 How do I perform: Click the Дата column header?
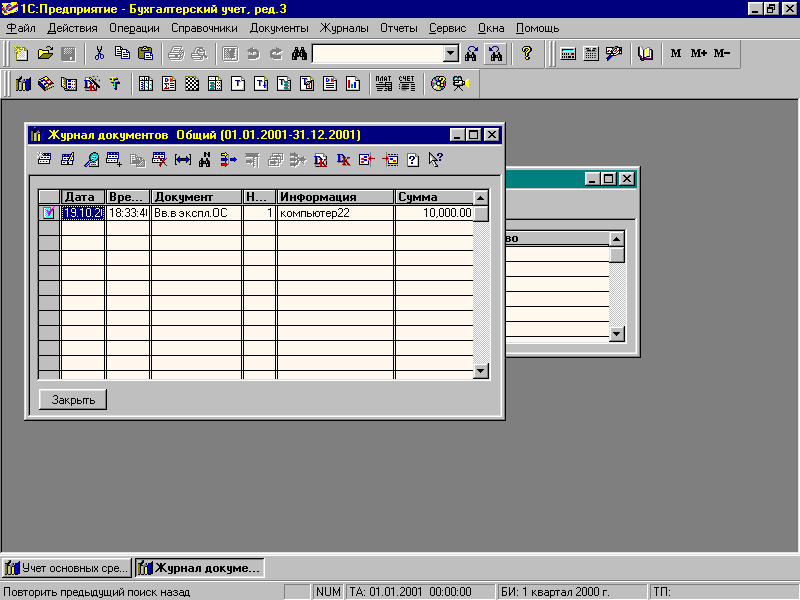[x=83, y=197]
